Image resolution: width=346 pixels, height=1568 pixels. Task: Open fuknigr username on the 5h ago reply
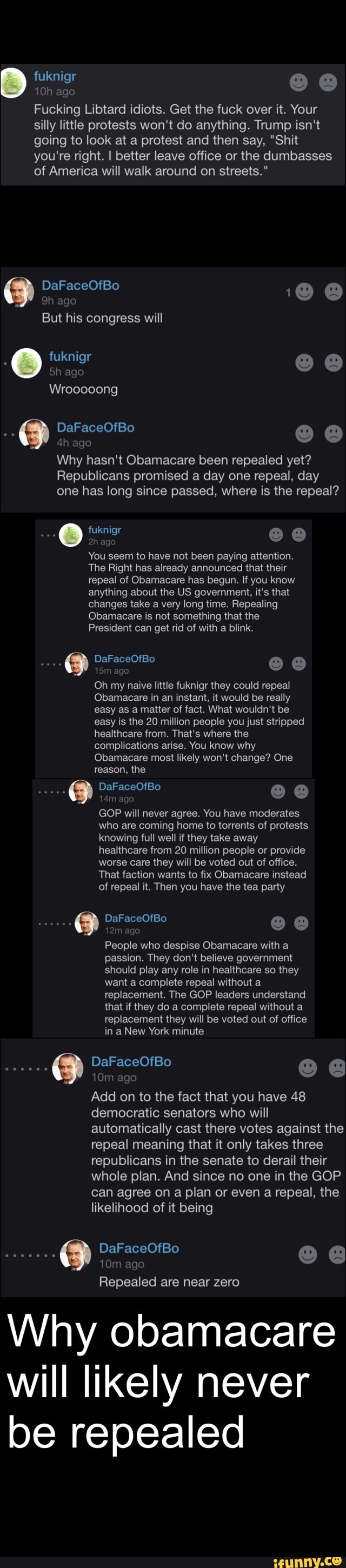[70, 357]
